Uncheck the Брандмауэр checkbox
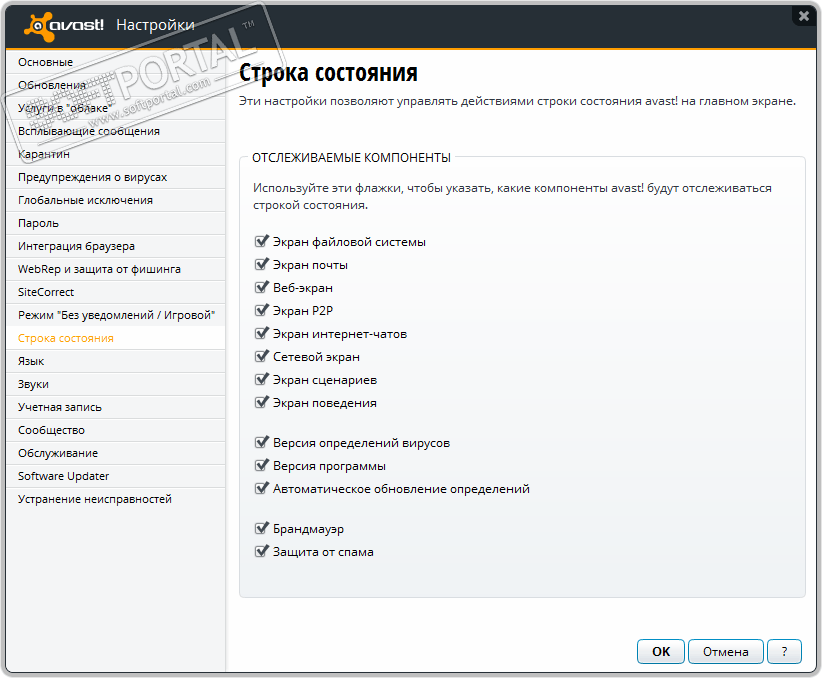Image resolution: width=822 pixels, height=678 pixels. click(x=262, y=529)
